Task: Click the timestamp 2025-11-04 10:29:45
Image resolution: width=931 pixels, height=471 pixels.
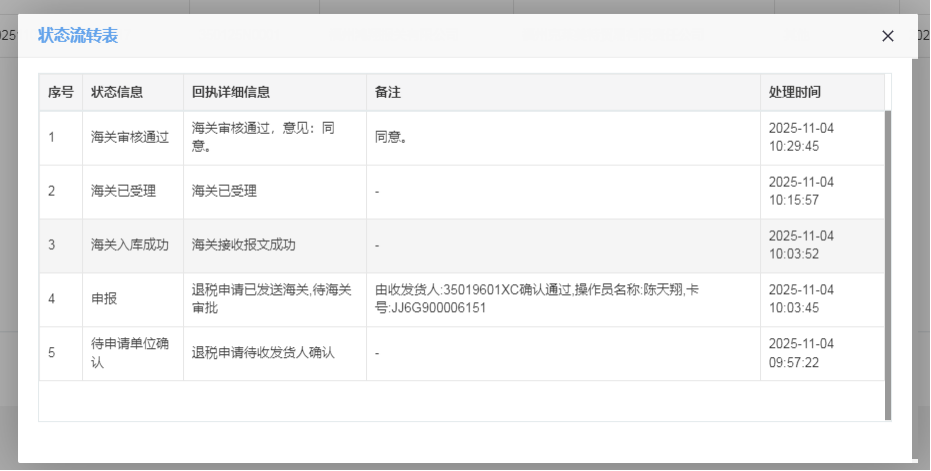Action: click(x=801, y=138)
